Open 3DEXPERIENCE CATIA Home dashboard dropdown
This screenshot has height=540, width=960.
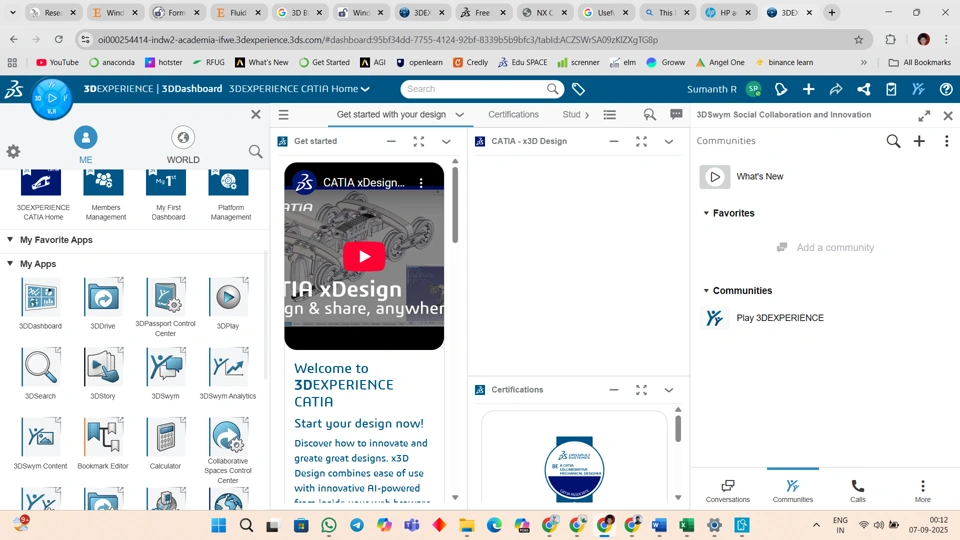point(366,89)
